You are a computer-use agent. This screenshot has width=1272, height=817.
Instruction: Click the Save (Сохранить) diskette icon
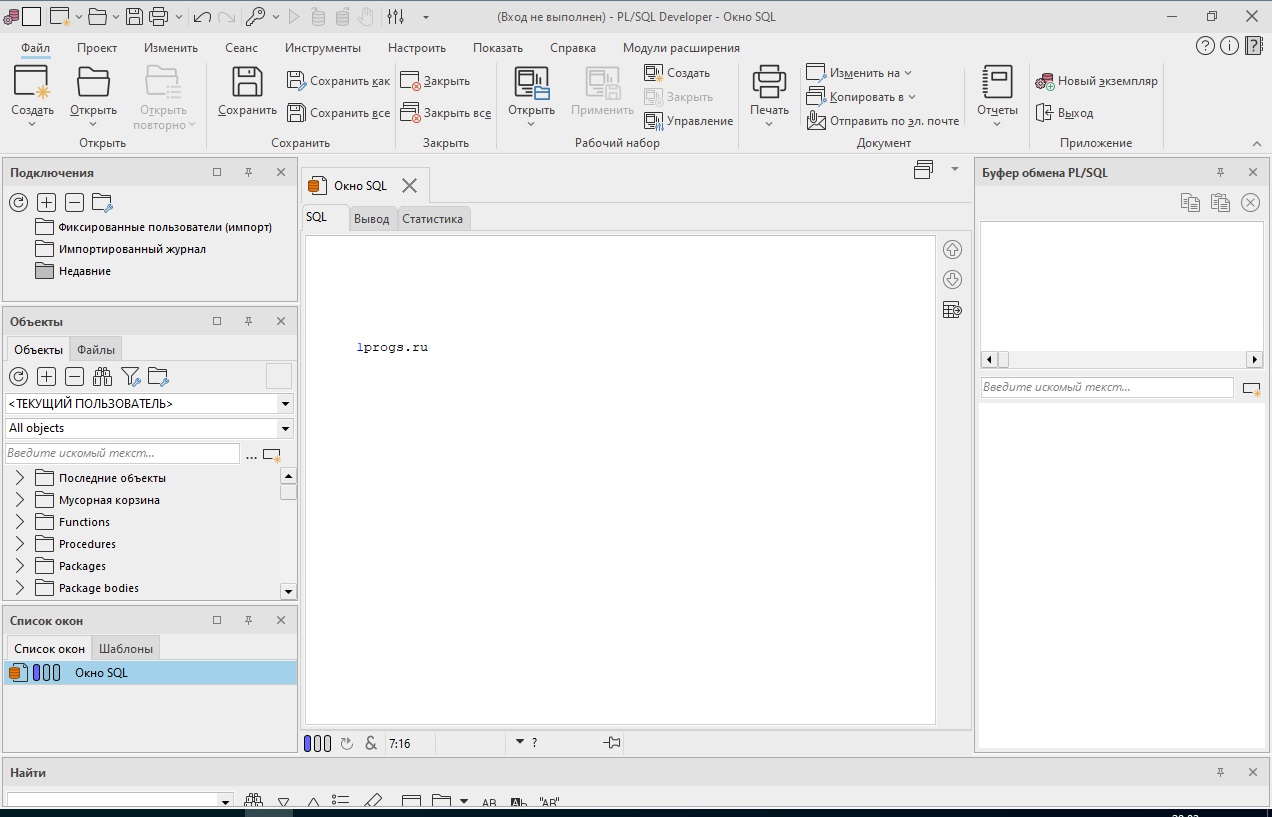(x=247, y=82)
